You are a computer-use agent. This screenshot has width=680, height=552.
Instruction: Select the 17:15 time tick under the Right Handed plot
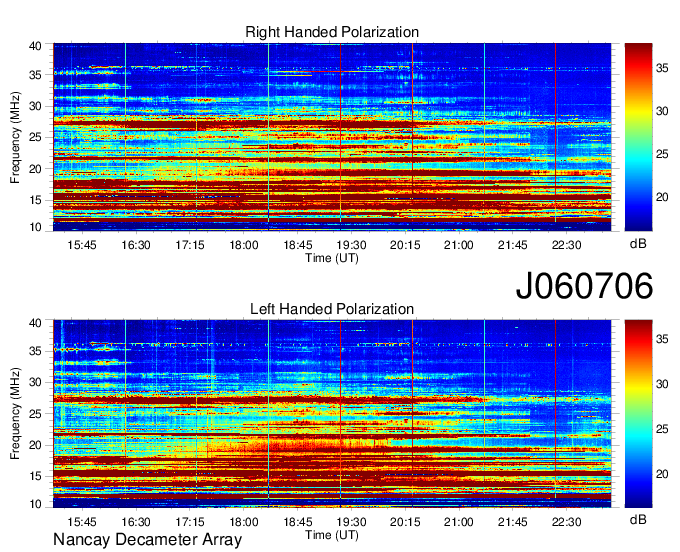pyautogui.click(x=190, y=245)
